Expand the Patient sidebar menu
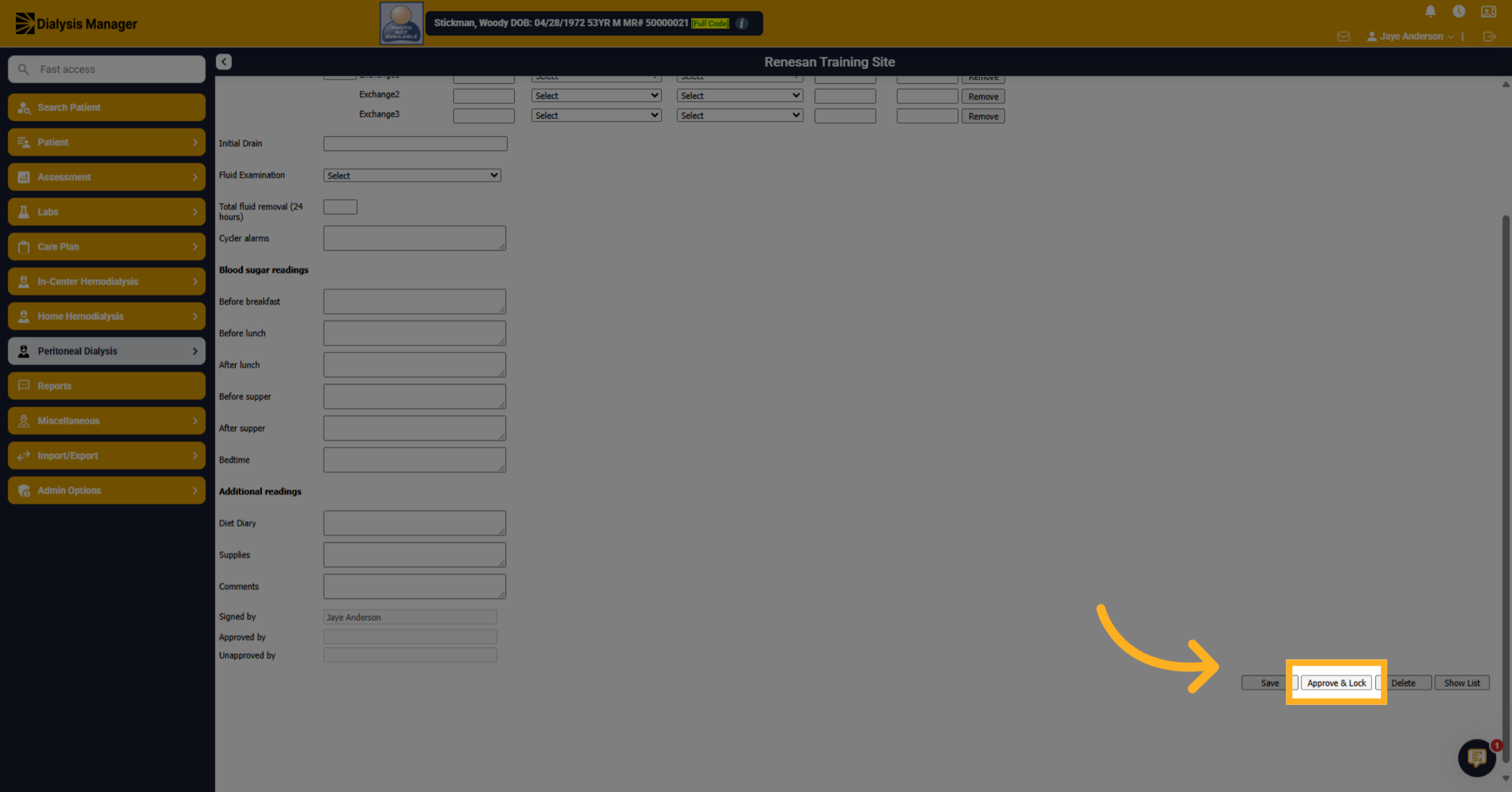The image size is (1512, 792). click(106, 142)
